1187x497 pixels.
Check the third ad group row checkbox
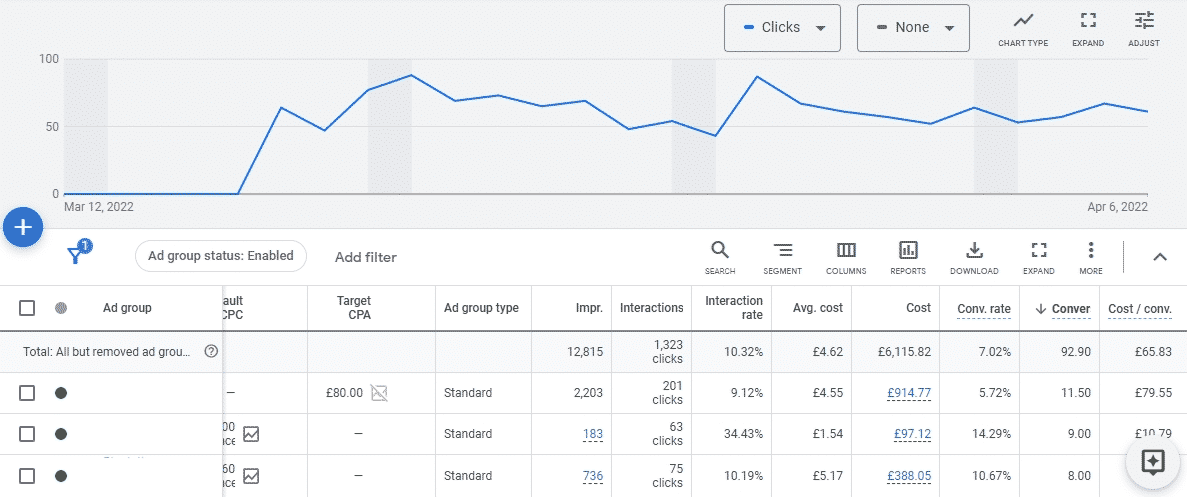click(x=27, y=476)
